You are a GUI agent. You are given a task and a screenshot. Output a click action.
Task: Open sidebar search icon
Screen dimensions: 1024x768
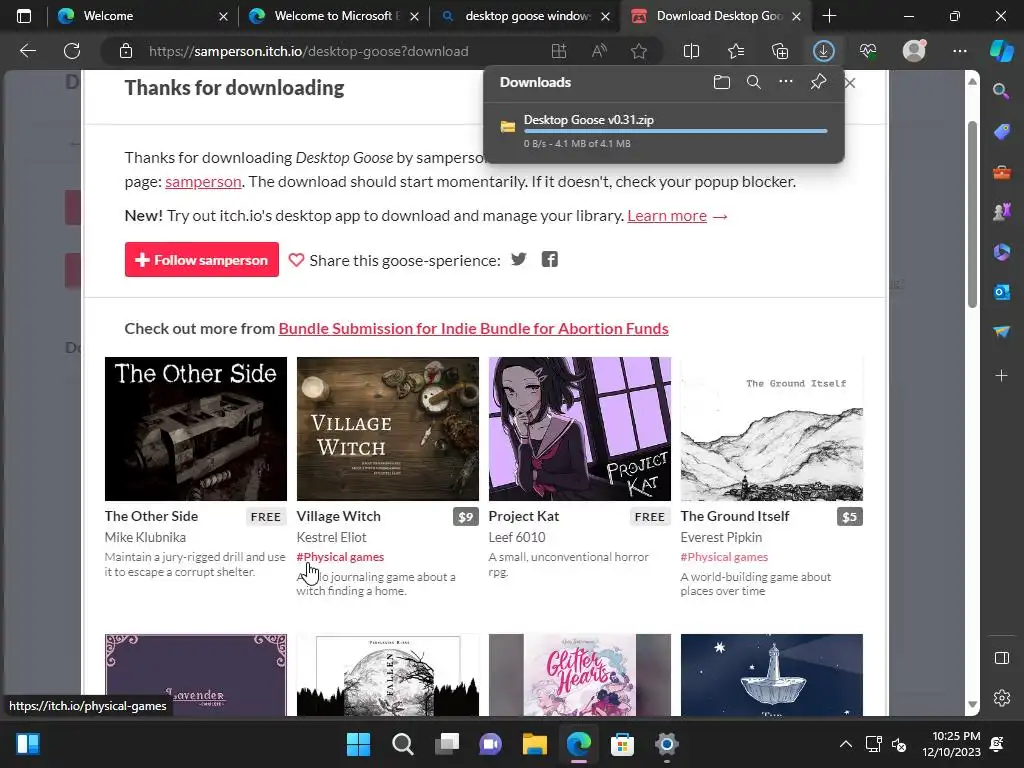coord(1001,91)
